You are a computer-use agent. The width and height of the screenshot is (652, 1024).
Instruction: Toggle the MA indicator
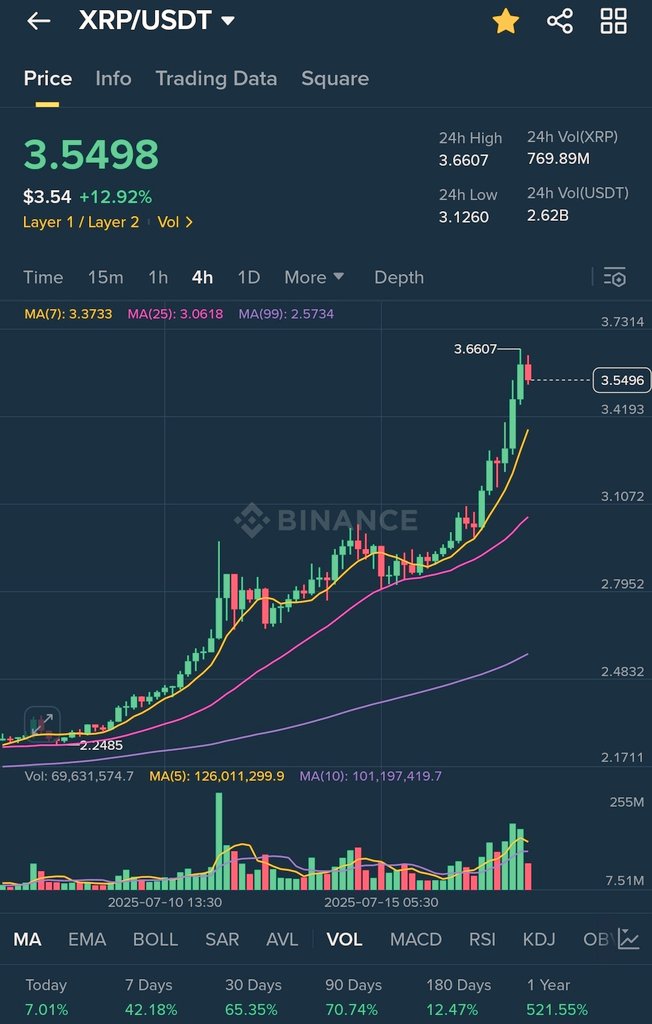point(27,939)
